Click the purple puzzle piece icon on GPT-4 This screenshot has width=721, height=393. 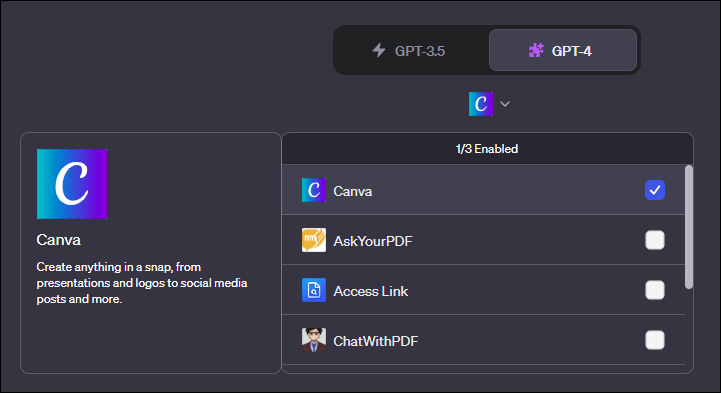click(x=536, y=50)
